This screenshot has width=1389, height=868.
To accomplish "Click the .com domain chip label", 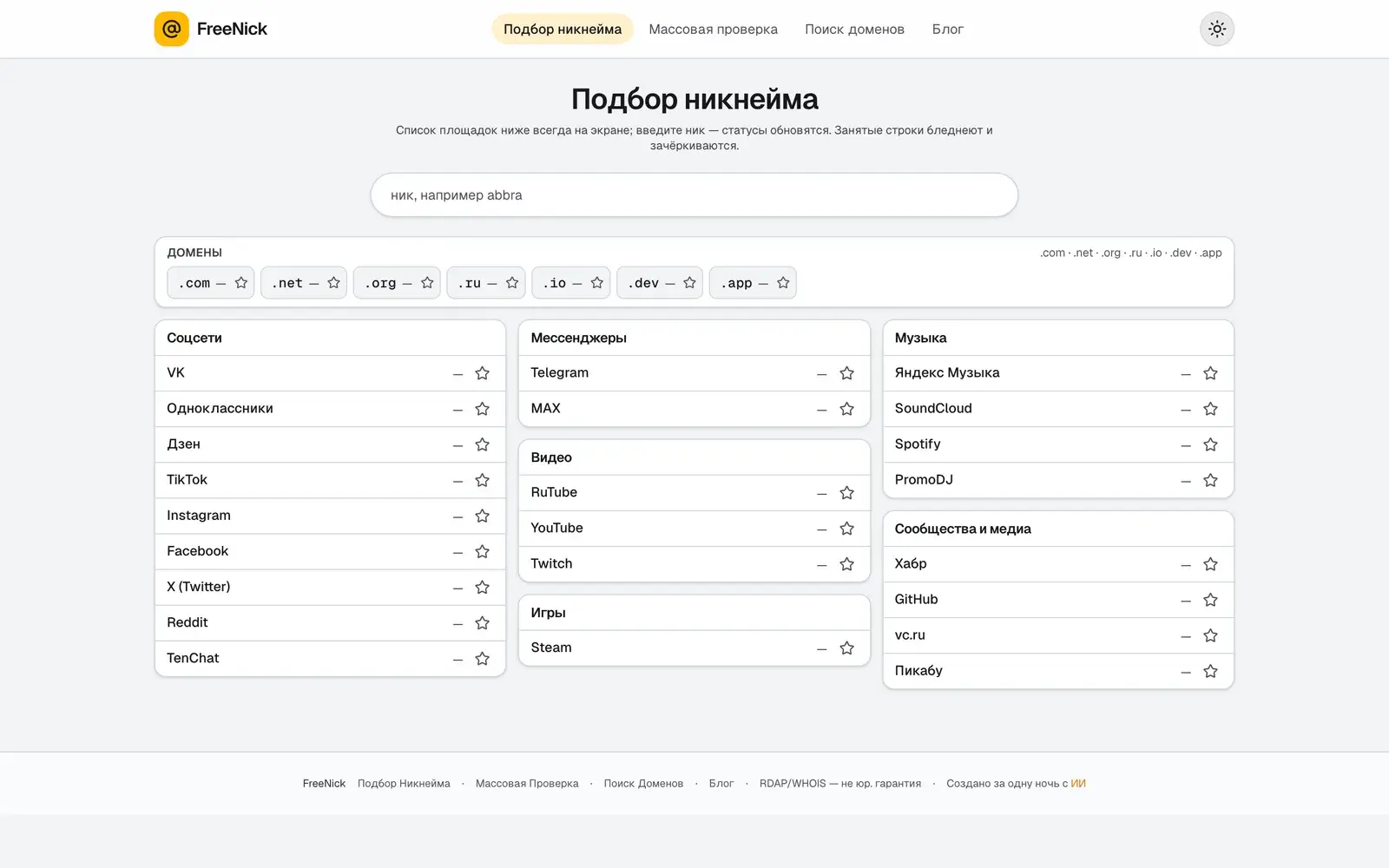I will click(x=194, y=283).
